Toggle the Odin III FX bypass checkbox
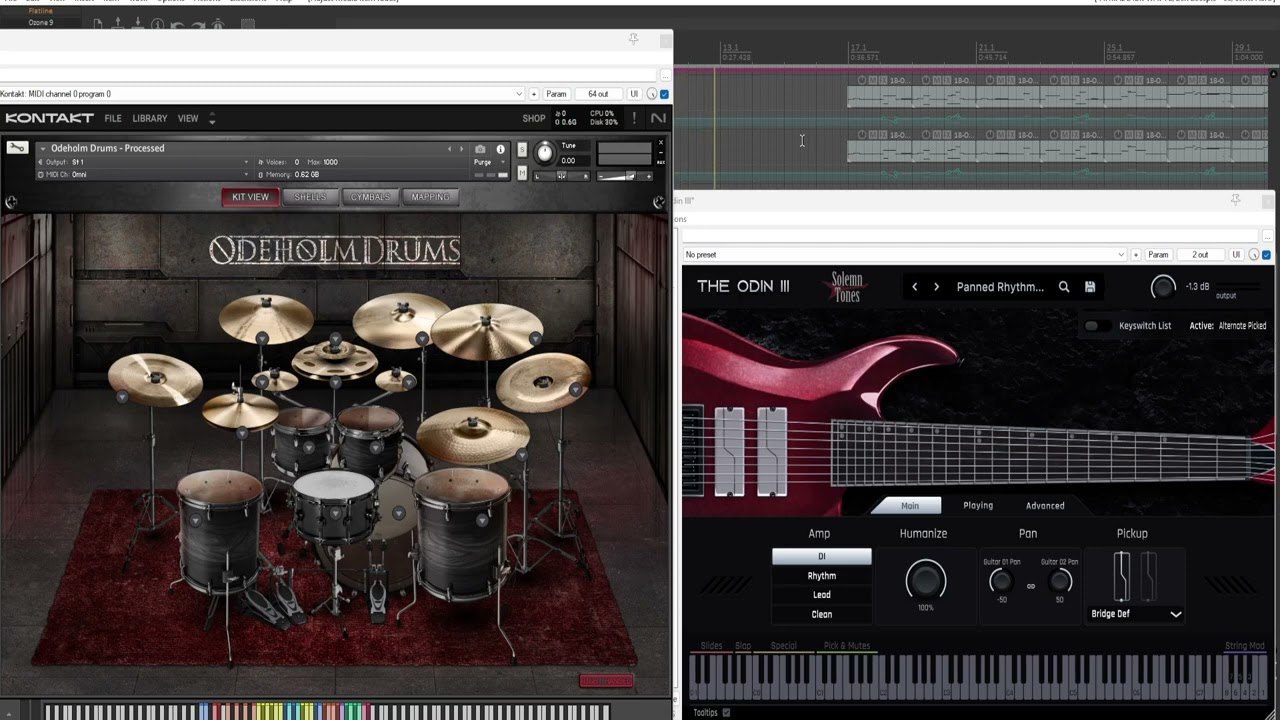1280x720 pixels. click(1266, 255)
